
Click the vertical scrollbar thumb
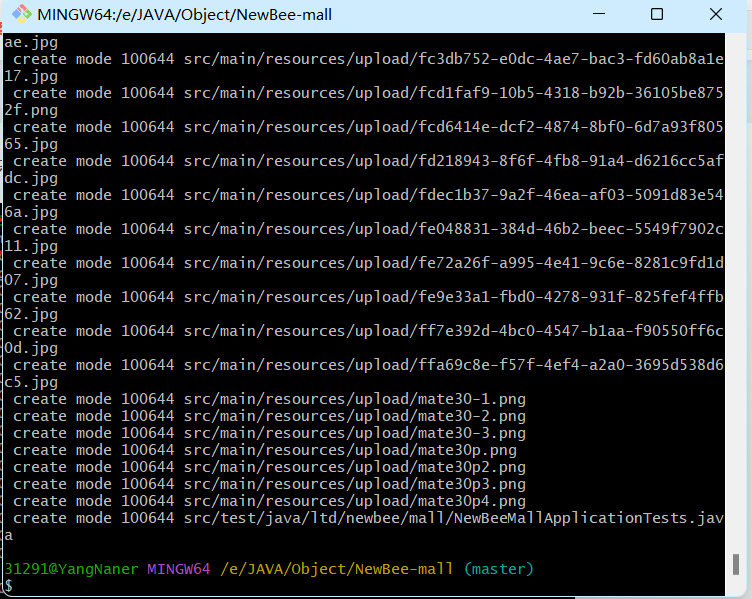tap(736, 563)
